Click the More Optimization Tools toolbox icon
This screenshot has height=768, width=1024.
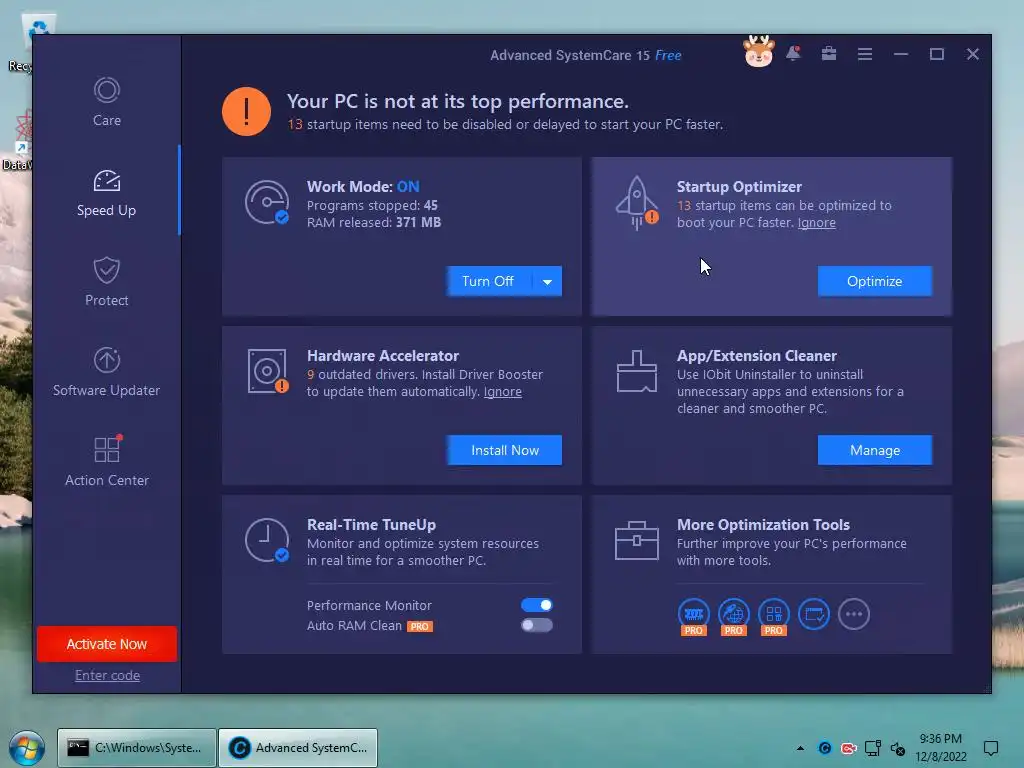coord(637,541)
